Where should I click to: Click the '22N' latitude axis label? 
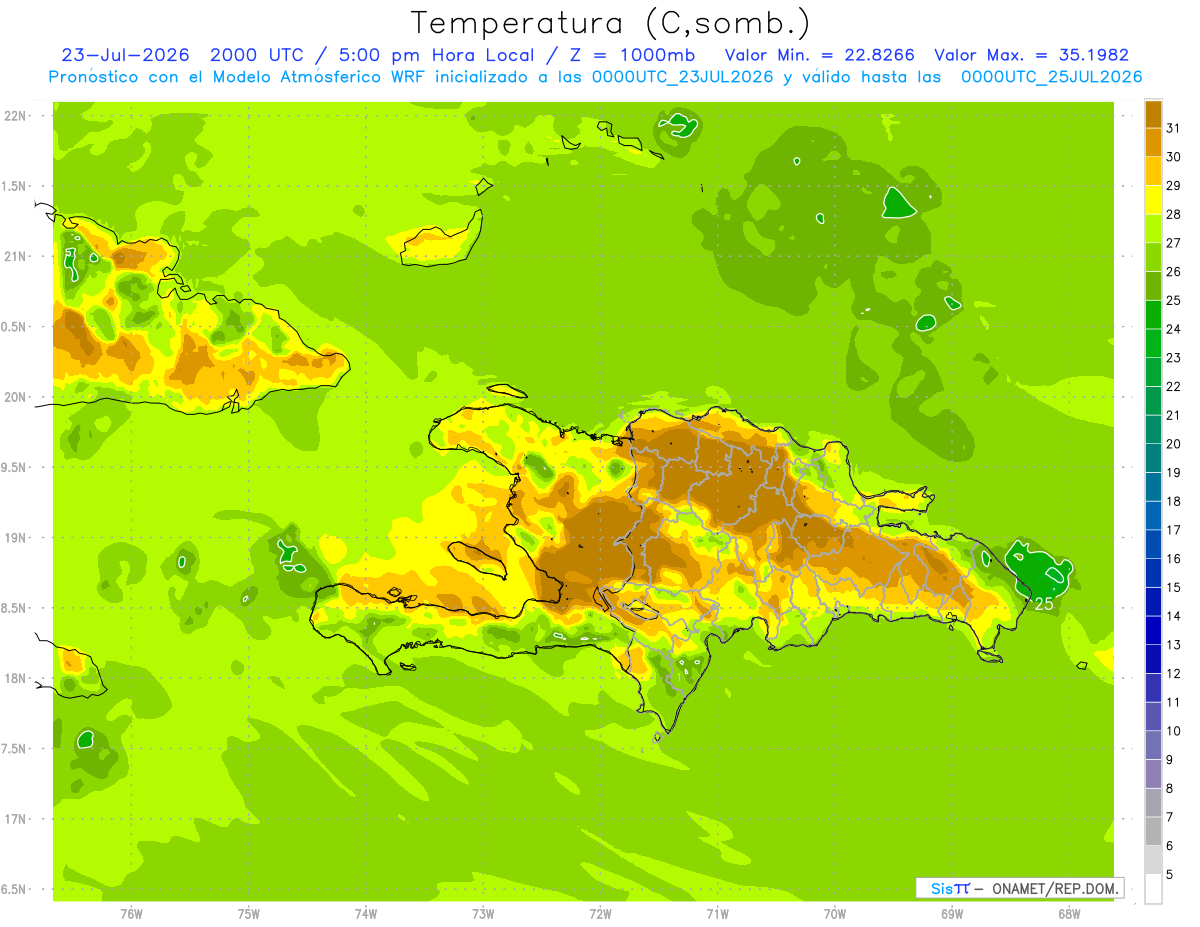click(15, 116)
